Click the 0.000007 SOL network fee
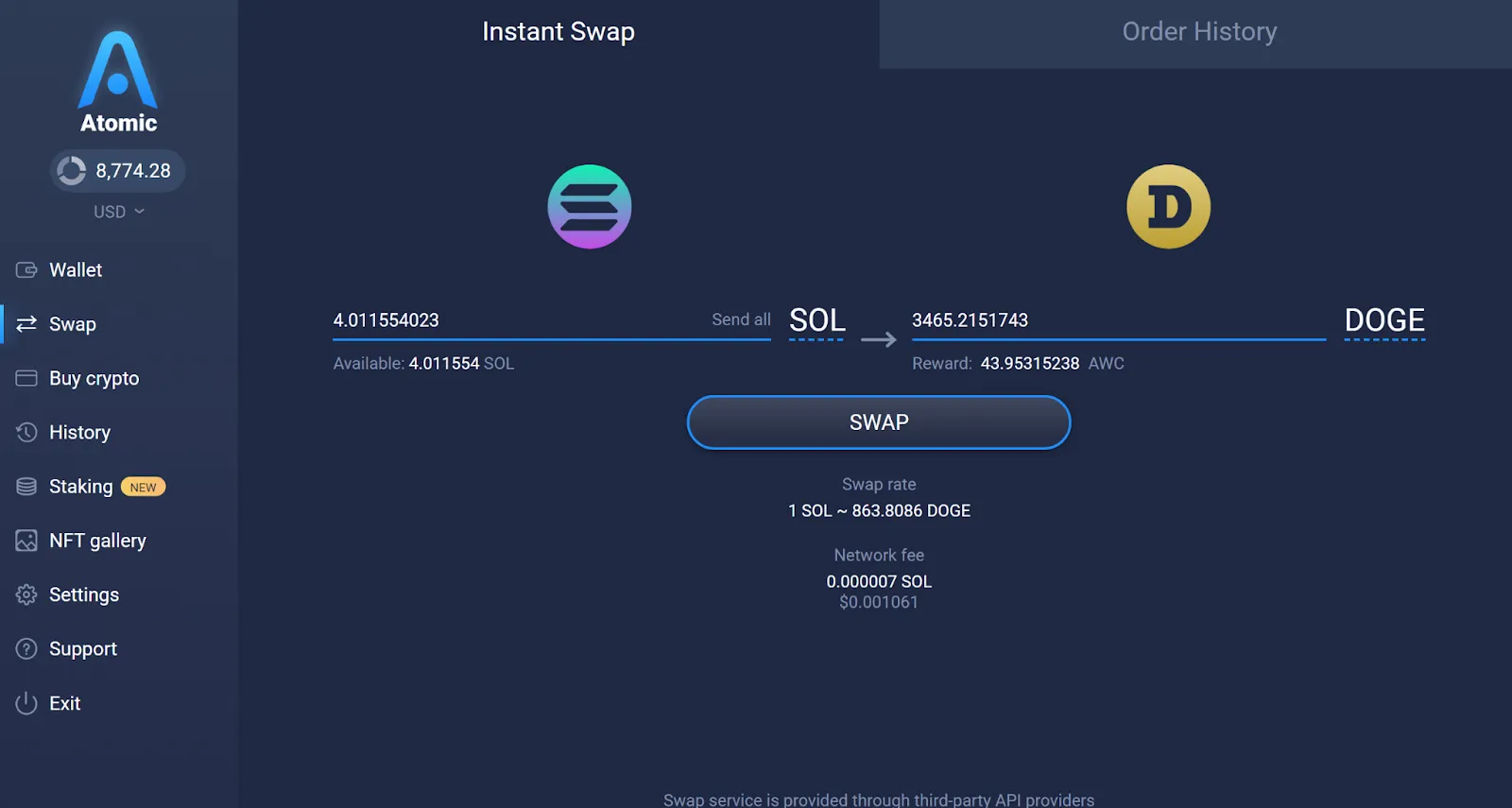Viewport: 1512px width, 808px height. point(879,581)
